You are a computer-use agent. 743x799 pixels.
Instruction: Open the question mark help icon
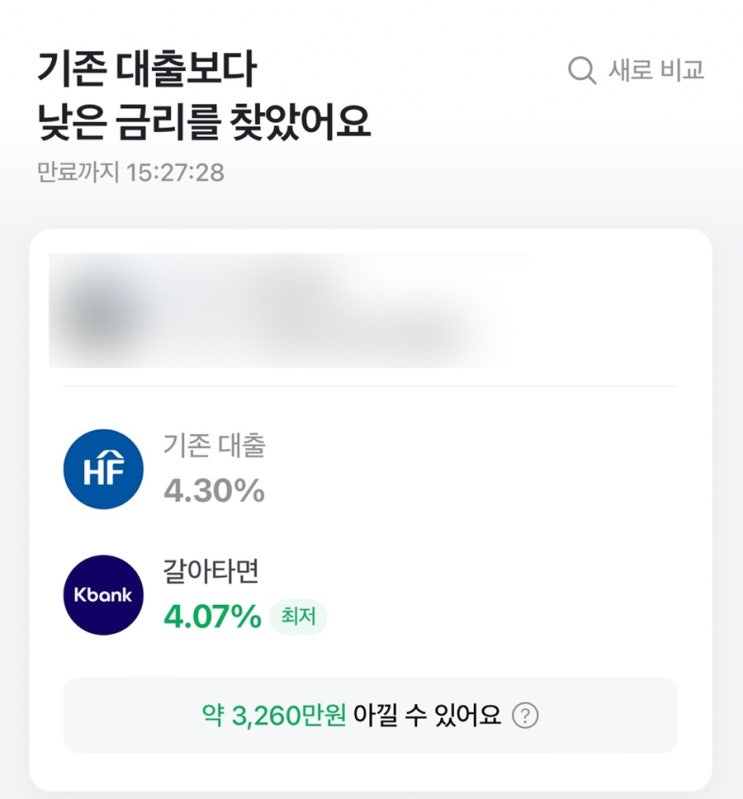[x=525, y=716]
